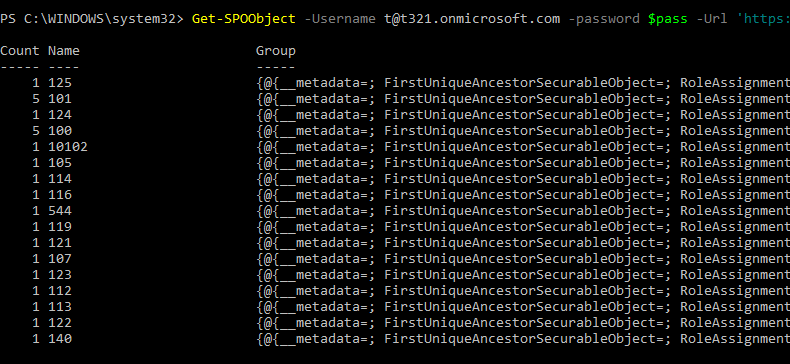Click the Group column header

(276, 51)
